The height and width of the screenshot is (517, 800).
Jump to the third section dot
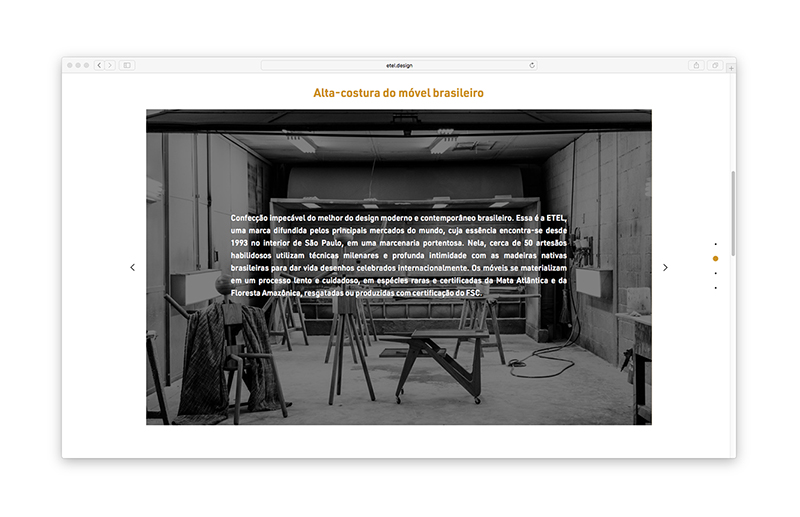[715, 274]
